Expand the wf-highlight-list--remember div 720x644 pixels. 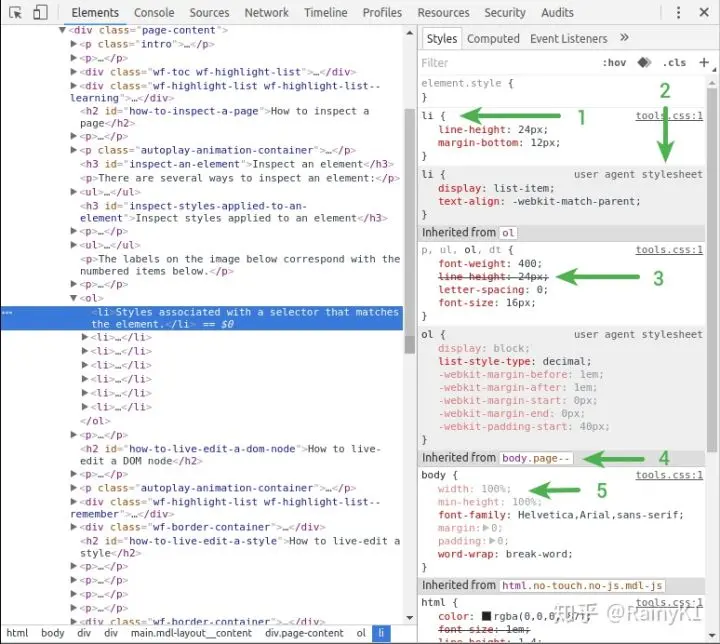73,502
